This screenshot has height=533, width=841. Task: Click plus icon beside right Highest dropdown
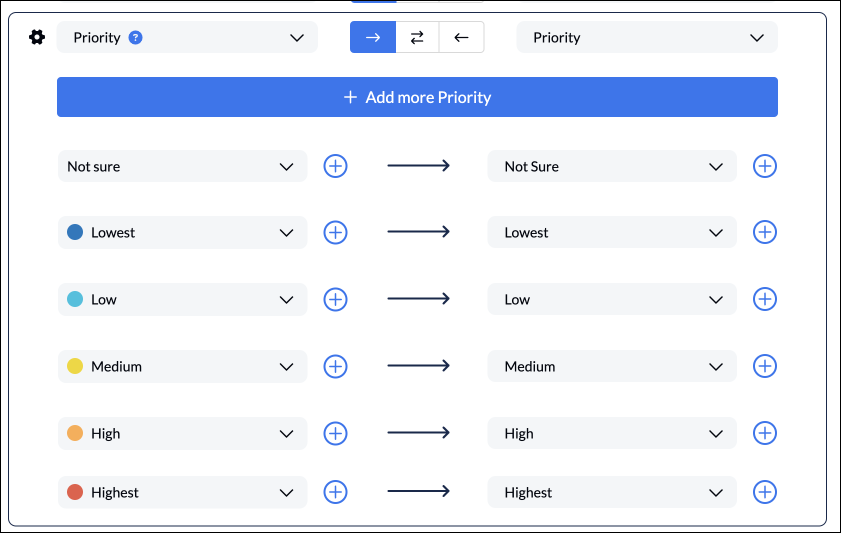(x=765, y=492)
